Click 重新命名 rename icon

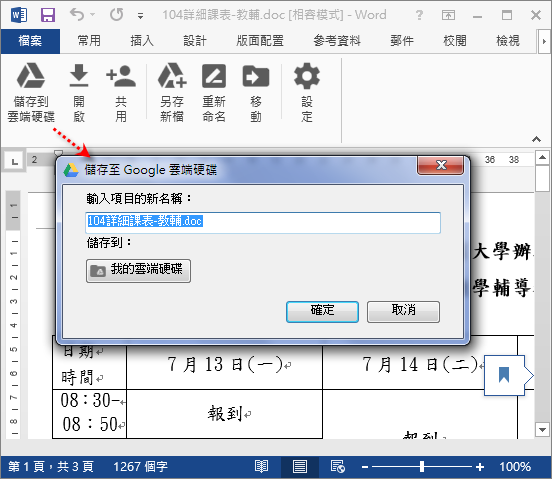(x=214, y=76)
